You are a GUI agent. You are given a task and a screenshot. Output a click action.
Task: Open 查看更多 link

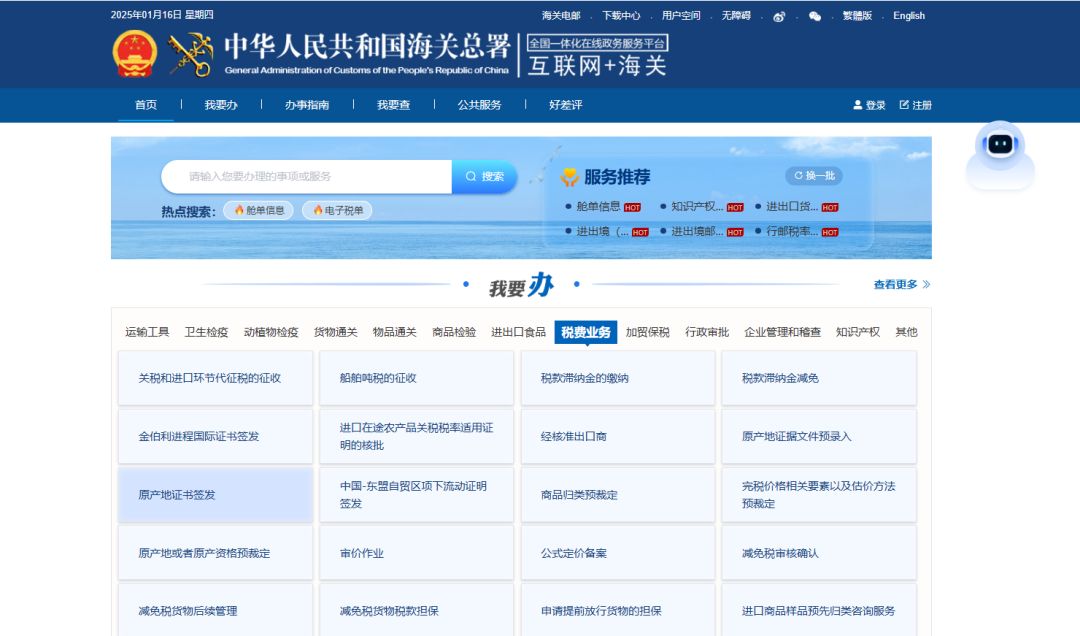pos(902,284)
